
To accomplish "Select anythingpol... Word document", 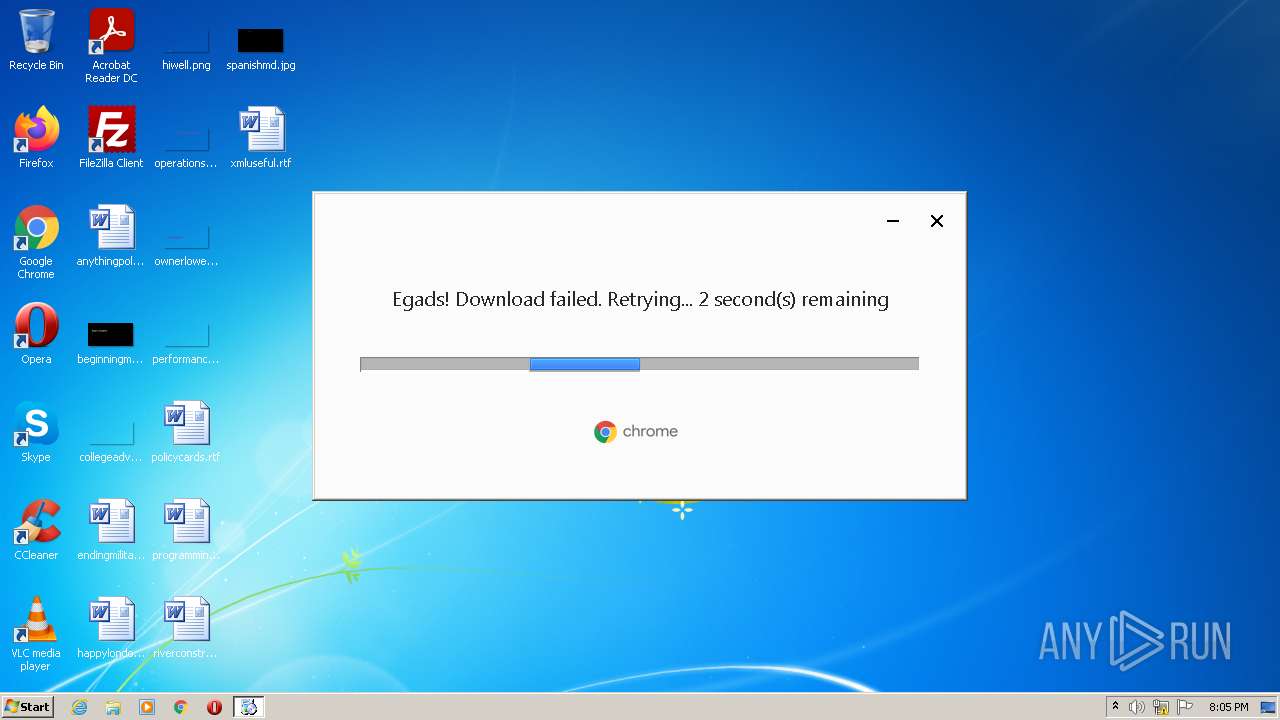I will tap(111, 236).
